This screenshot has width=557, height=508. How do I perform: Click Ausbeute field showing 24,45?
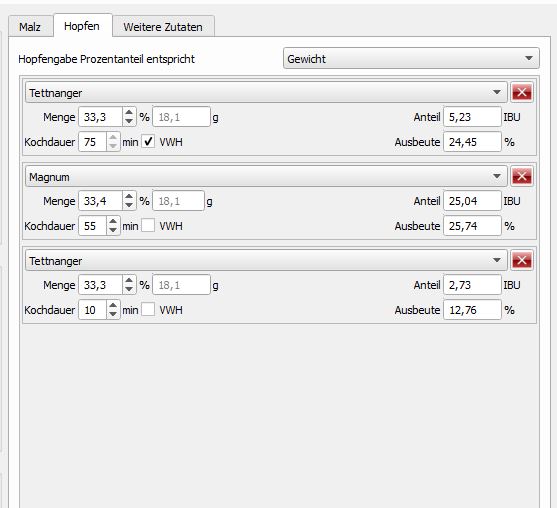tap(472, 142)
